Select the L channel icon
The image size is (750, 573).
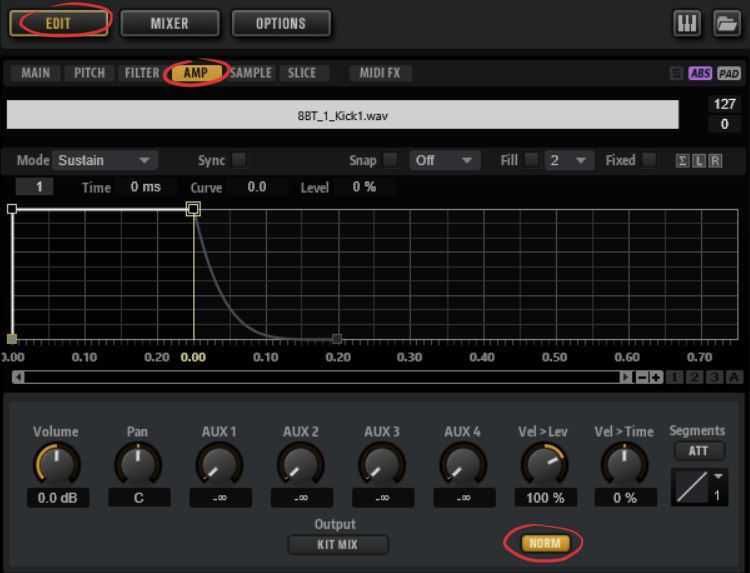tap(699, 161)
